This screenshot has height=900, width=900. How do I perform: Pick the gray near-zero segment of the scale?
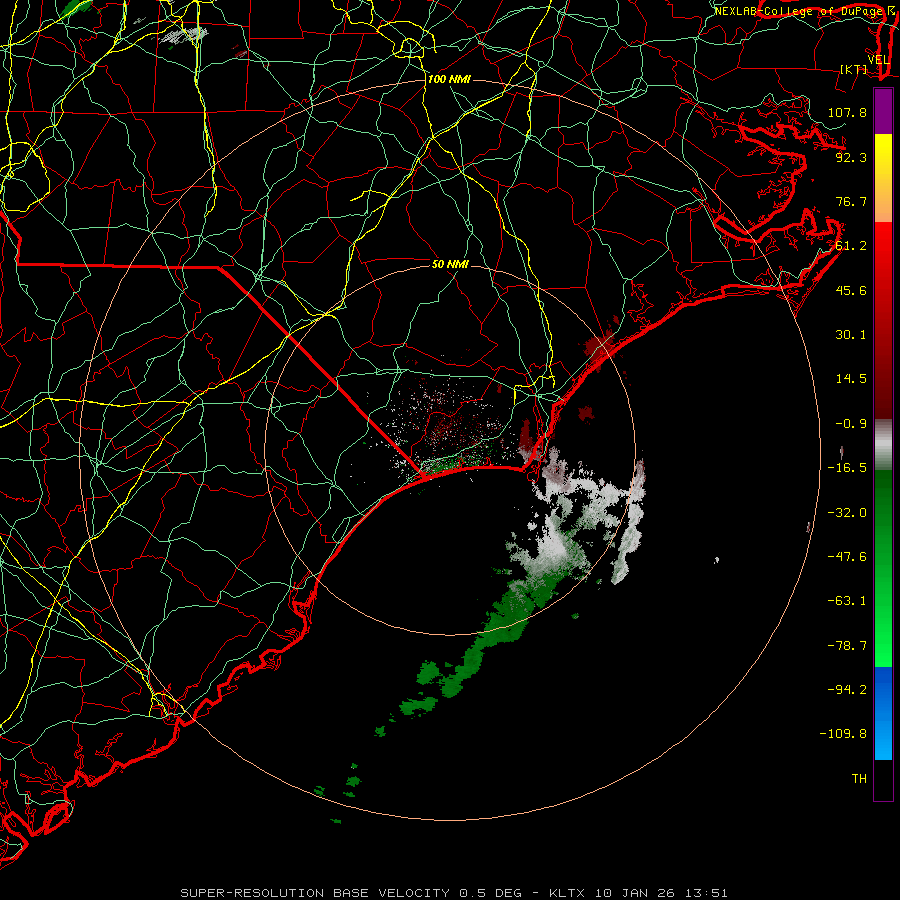tap(883, 445)
